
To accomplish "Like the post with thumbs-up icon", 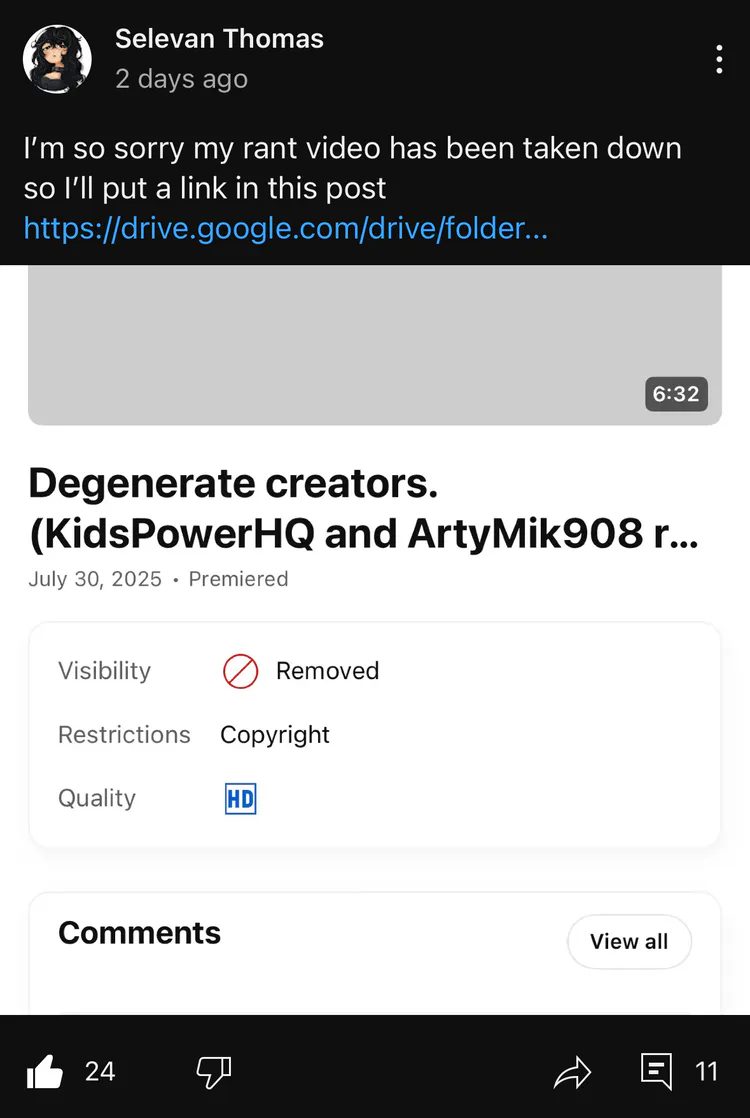I will tap(45, 1072).
